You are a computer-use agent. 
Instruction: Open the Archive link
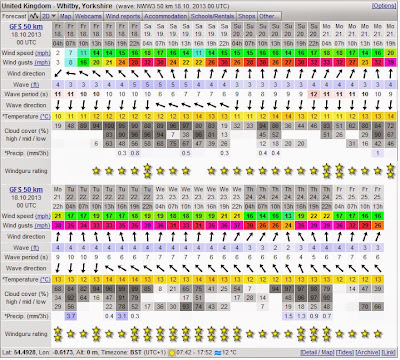click(x=368, y=352)
